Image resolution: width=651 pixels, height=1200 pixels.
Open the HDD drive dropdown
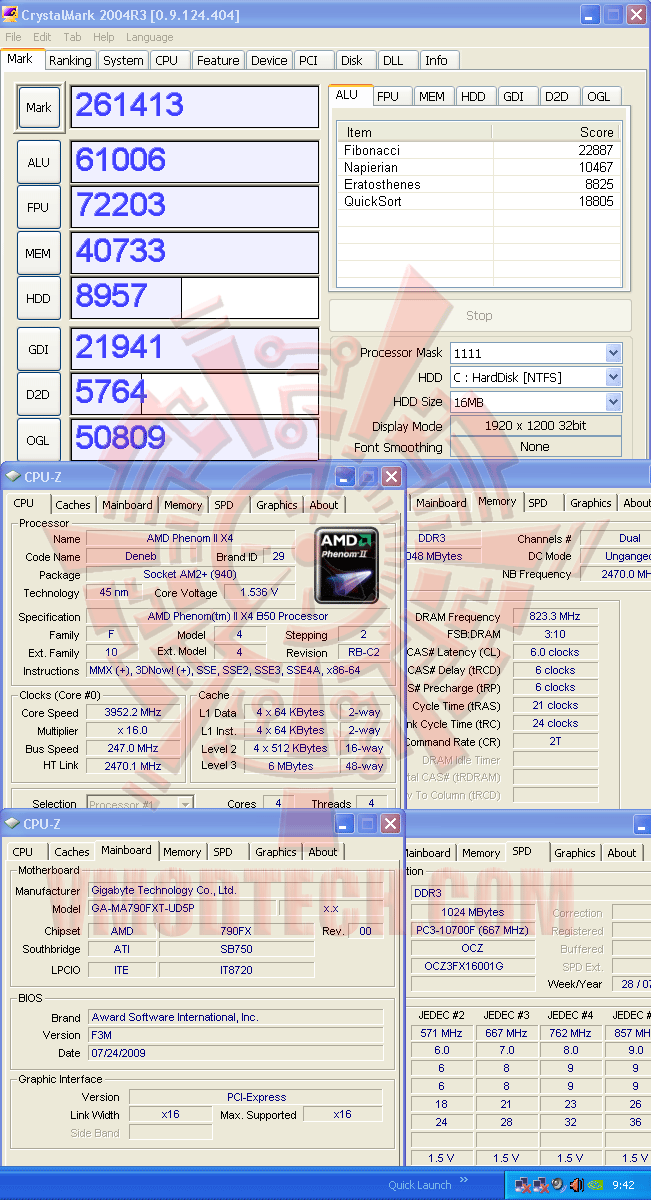[613, 377]
